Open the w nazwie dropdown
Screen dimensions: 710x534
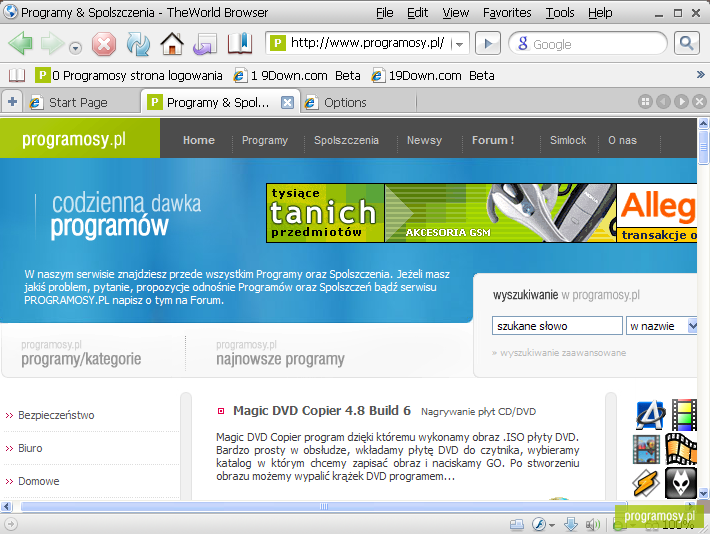[x=662, y=326]
